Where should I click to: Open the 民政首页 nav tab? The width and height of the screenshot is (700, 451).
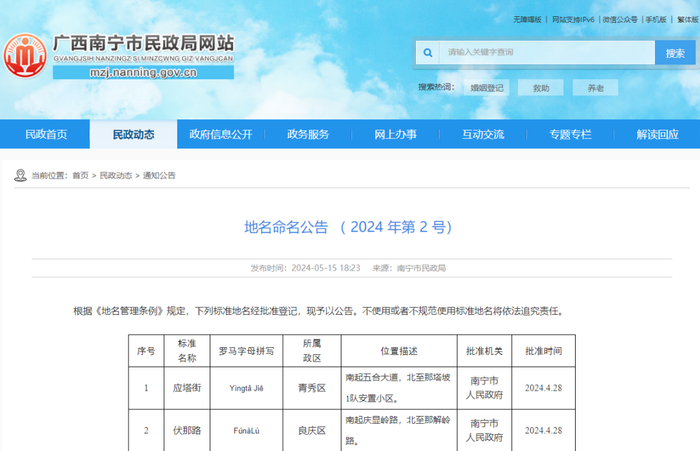(x=46, y=134)
